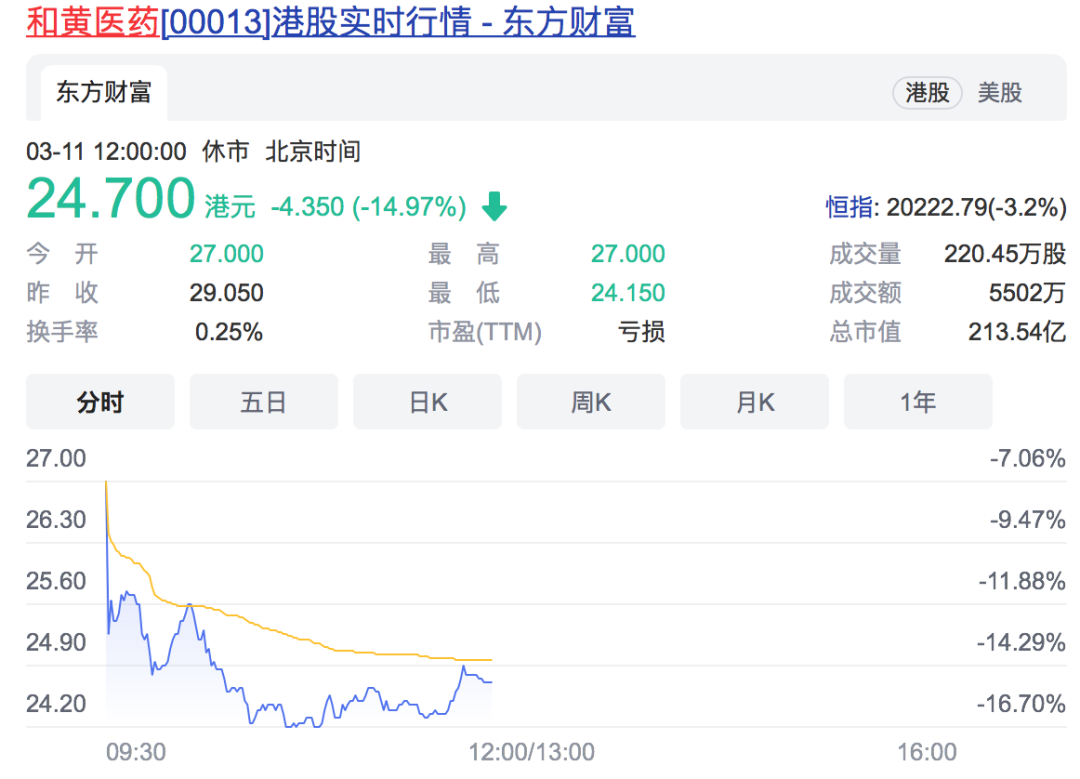The width and height of the screenshot is (1080, 779).
Task: Switch to the 分时 chart view
Action: tap(100, 401)
